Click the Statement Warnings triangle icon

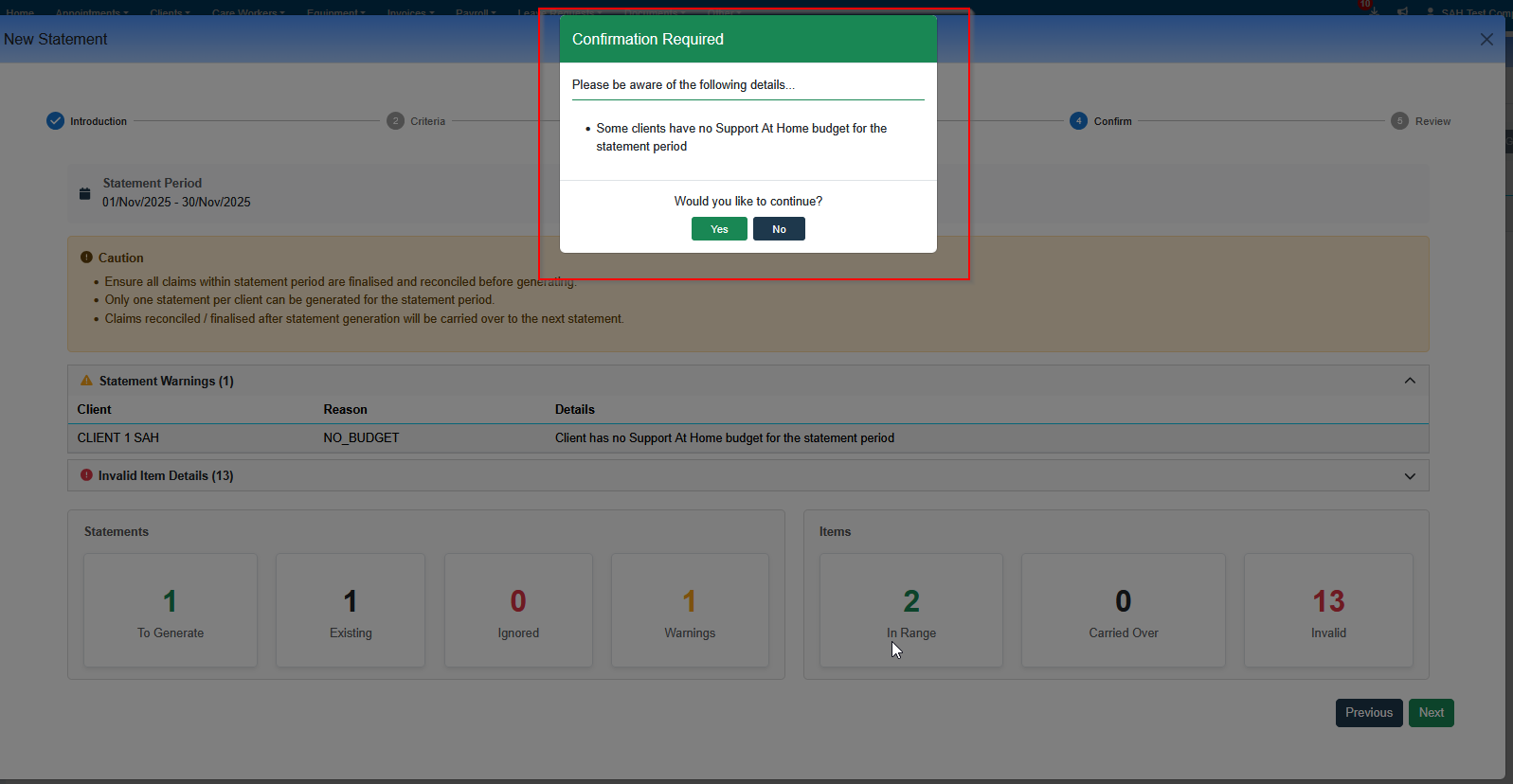point(87,381)
